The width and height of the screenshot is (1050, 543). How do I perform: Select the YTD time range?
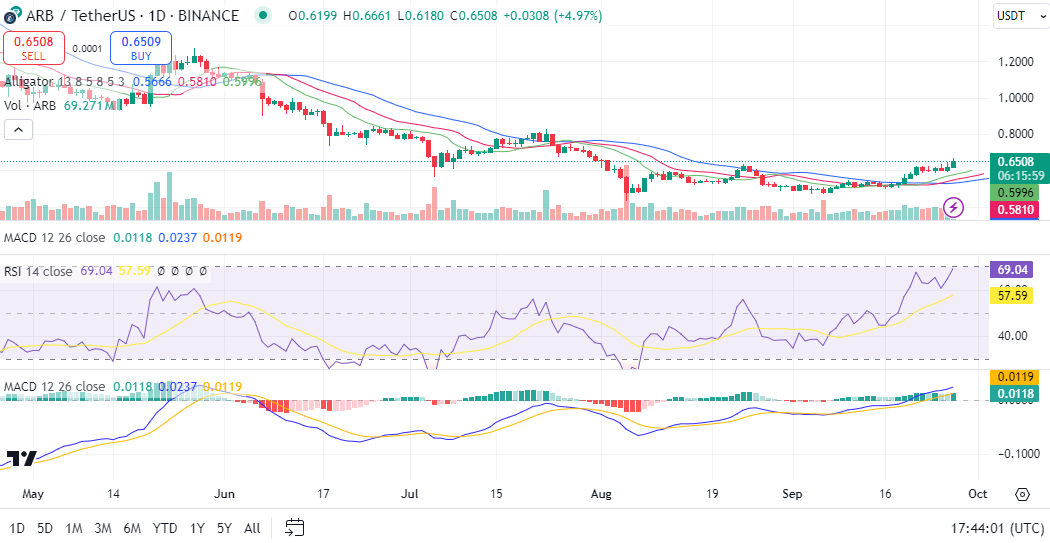tap(165, 528)
